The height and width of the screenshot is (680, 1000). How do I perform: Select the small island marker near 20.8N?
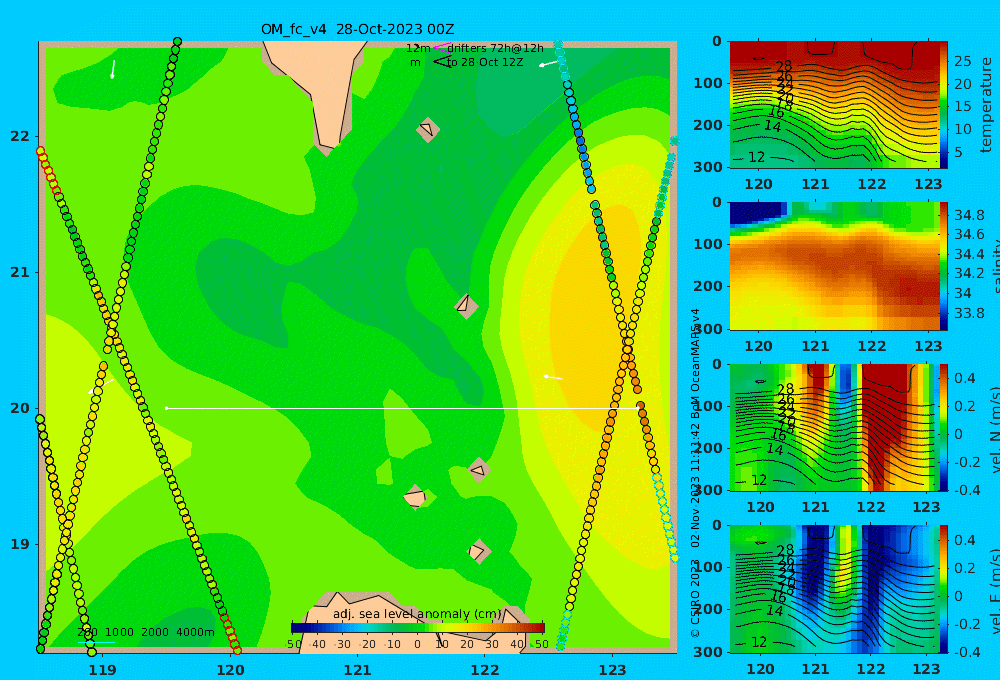[x=466, y=305]
